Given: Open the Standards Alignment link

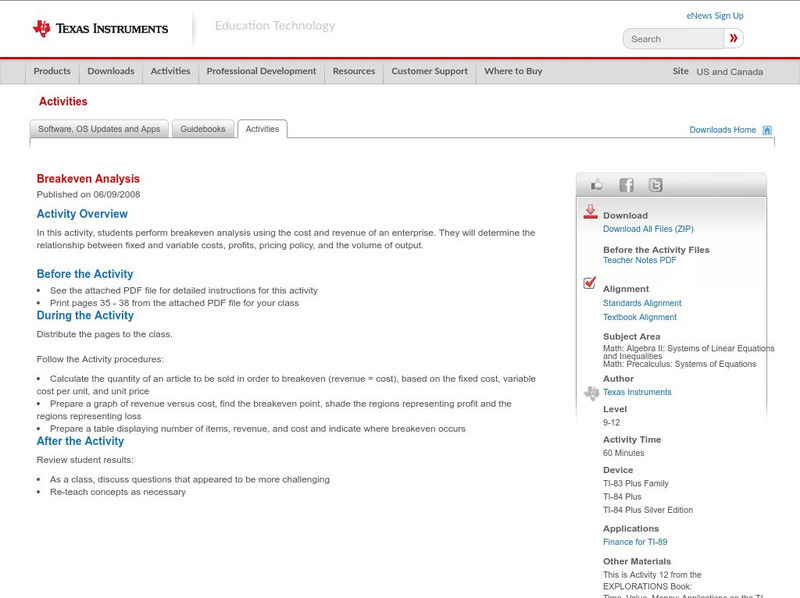Looking at the screenshot, I should coord(642,303).
